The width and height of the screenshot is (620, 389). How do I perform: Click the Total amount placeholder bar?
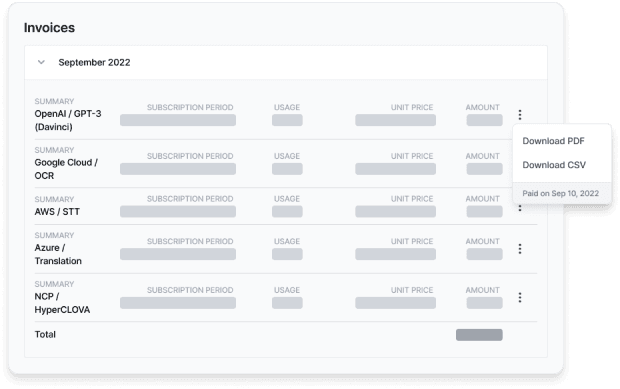pos(479,335)
